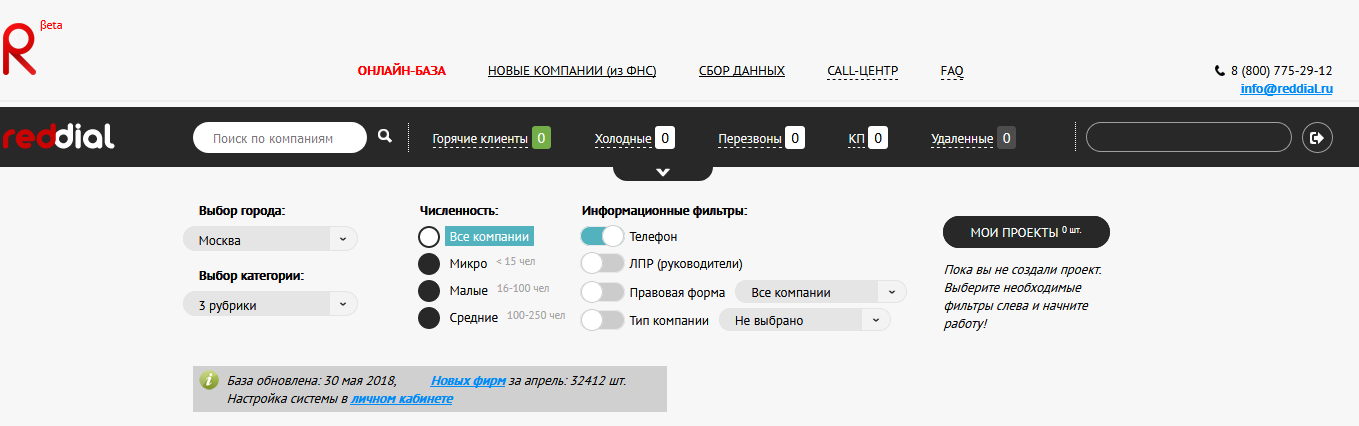This screenshot has height=426, width=1359.
Task: Click the company search input field
Action: [x=280, y=138]
